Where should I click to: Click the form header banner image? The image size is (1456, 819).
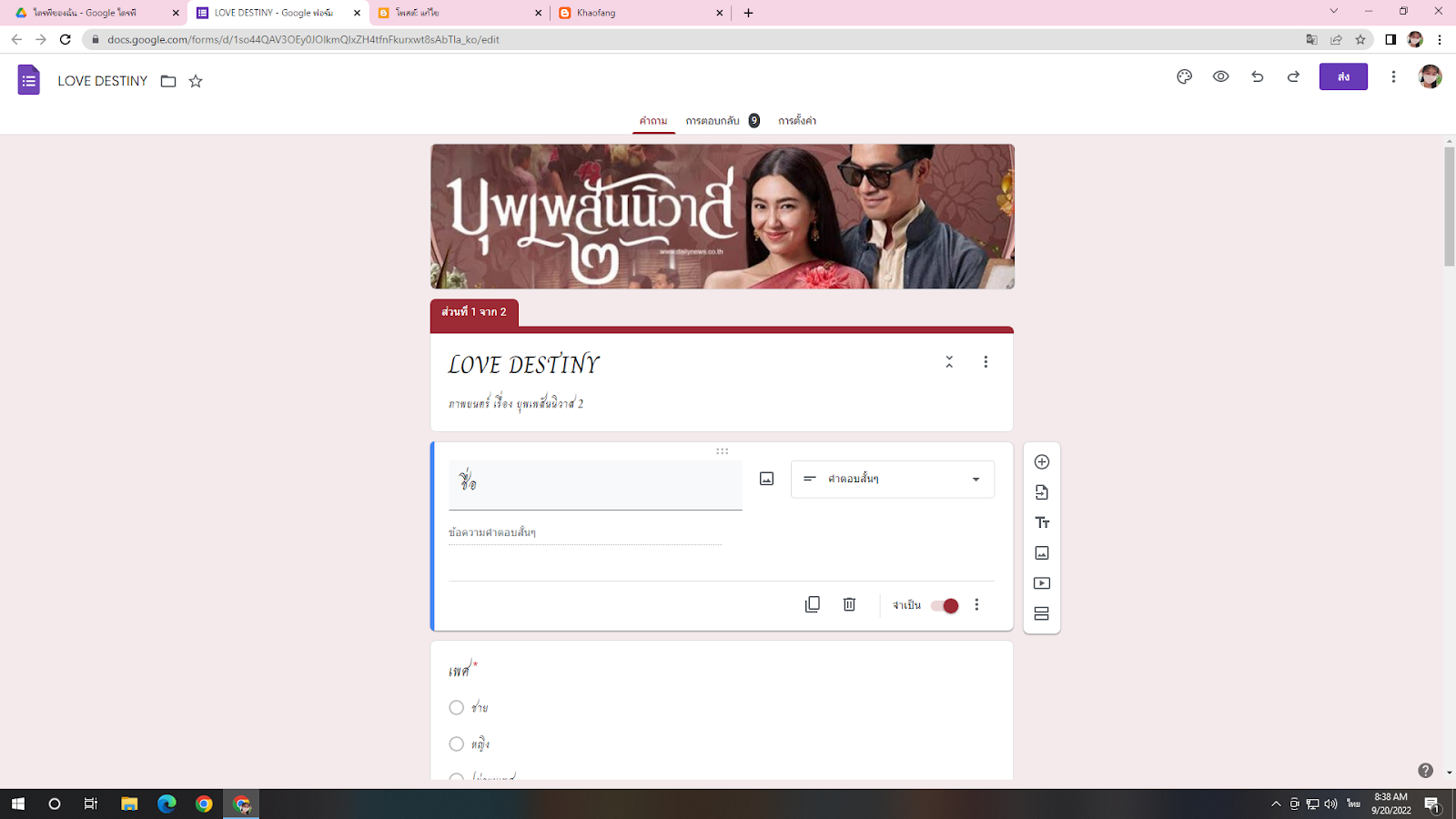coord(723,217)
